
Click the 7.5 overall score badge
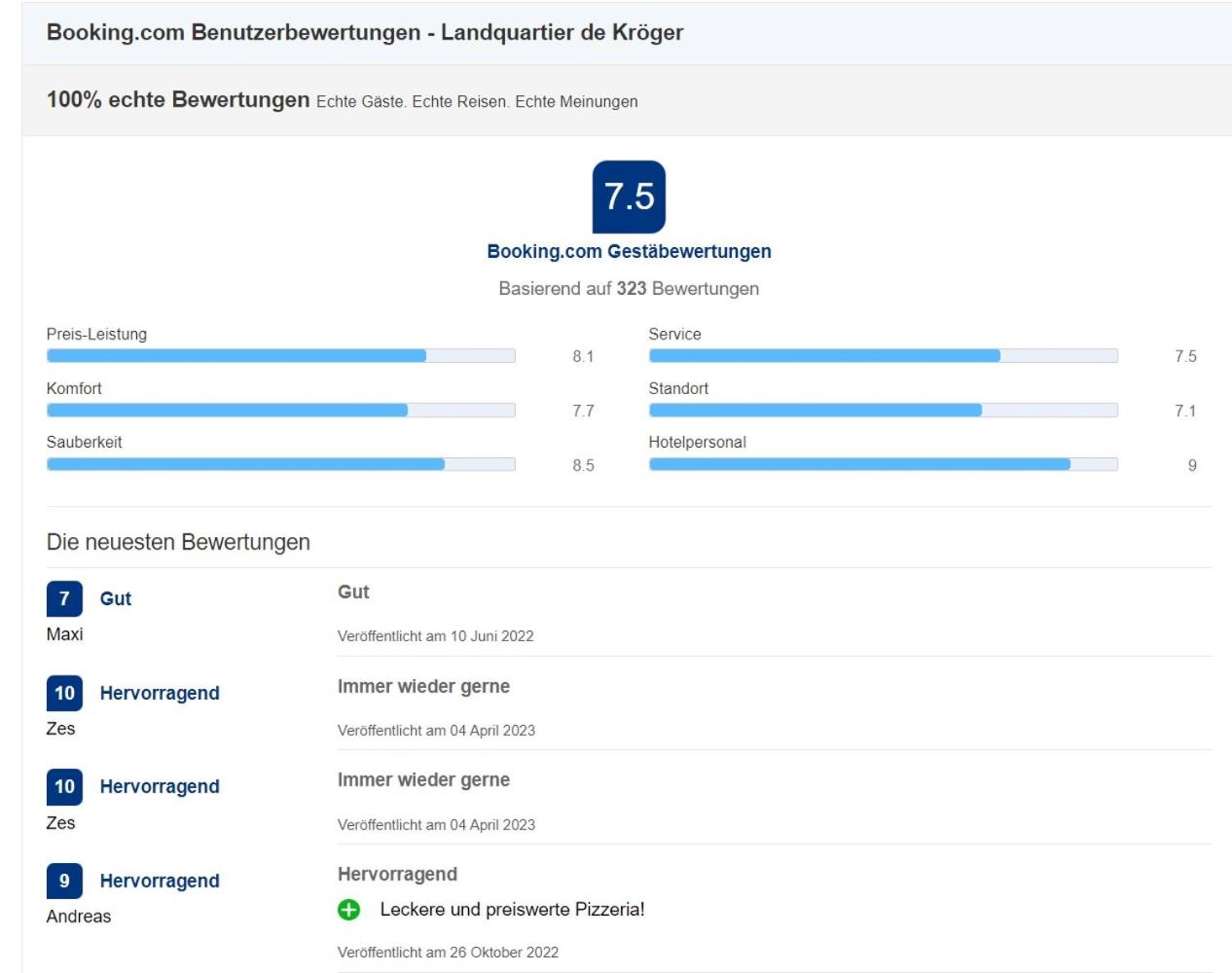click(x=629, y=197)
